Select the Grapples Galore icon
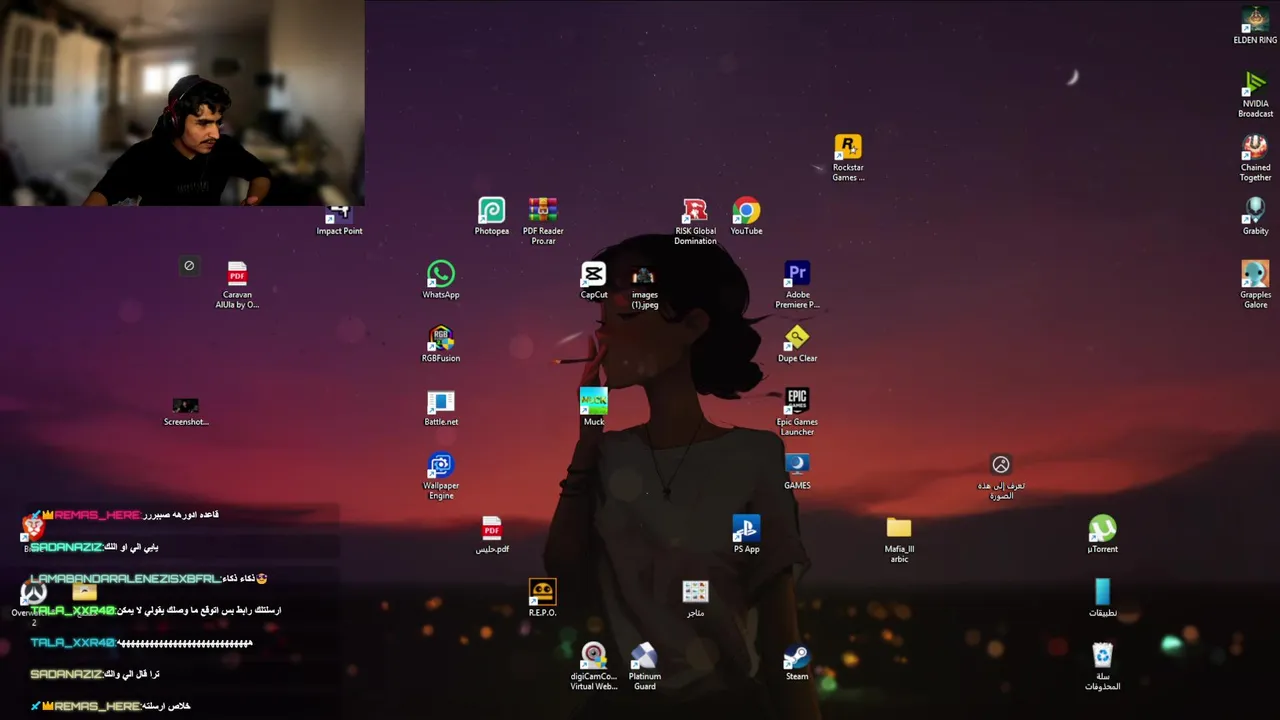The image size is (1280, 720). [x=1255, y=285]
